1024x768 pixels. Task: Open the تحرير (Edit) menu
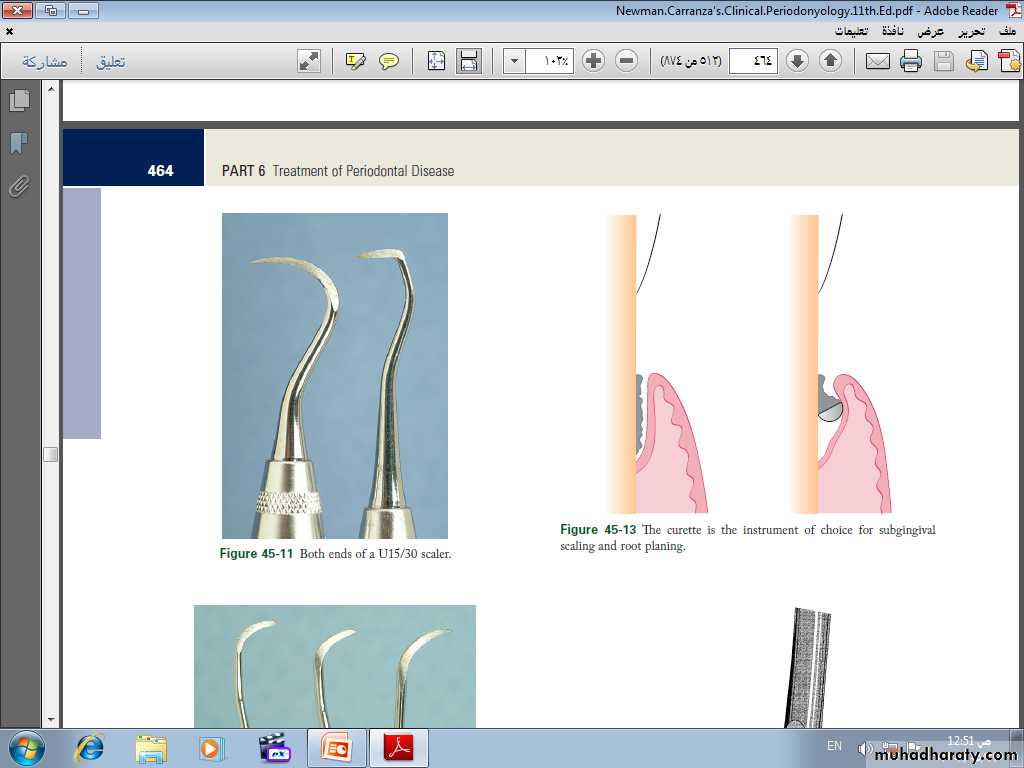[969, 31]
